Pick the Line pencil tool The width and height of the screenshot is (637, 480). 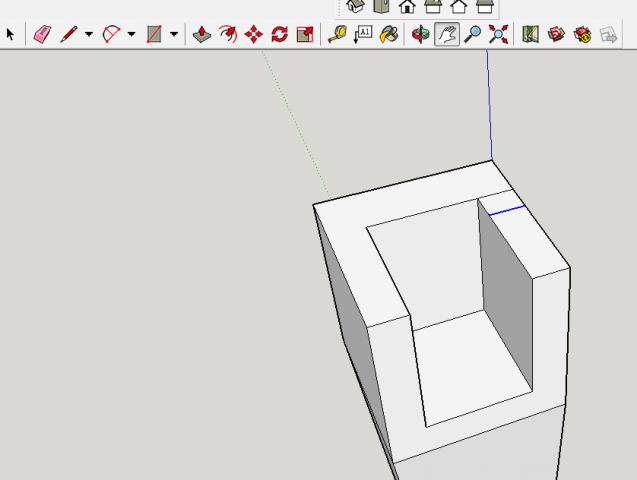tap(68, 34)
